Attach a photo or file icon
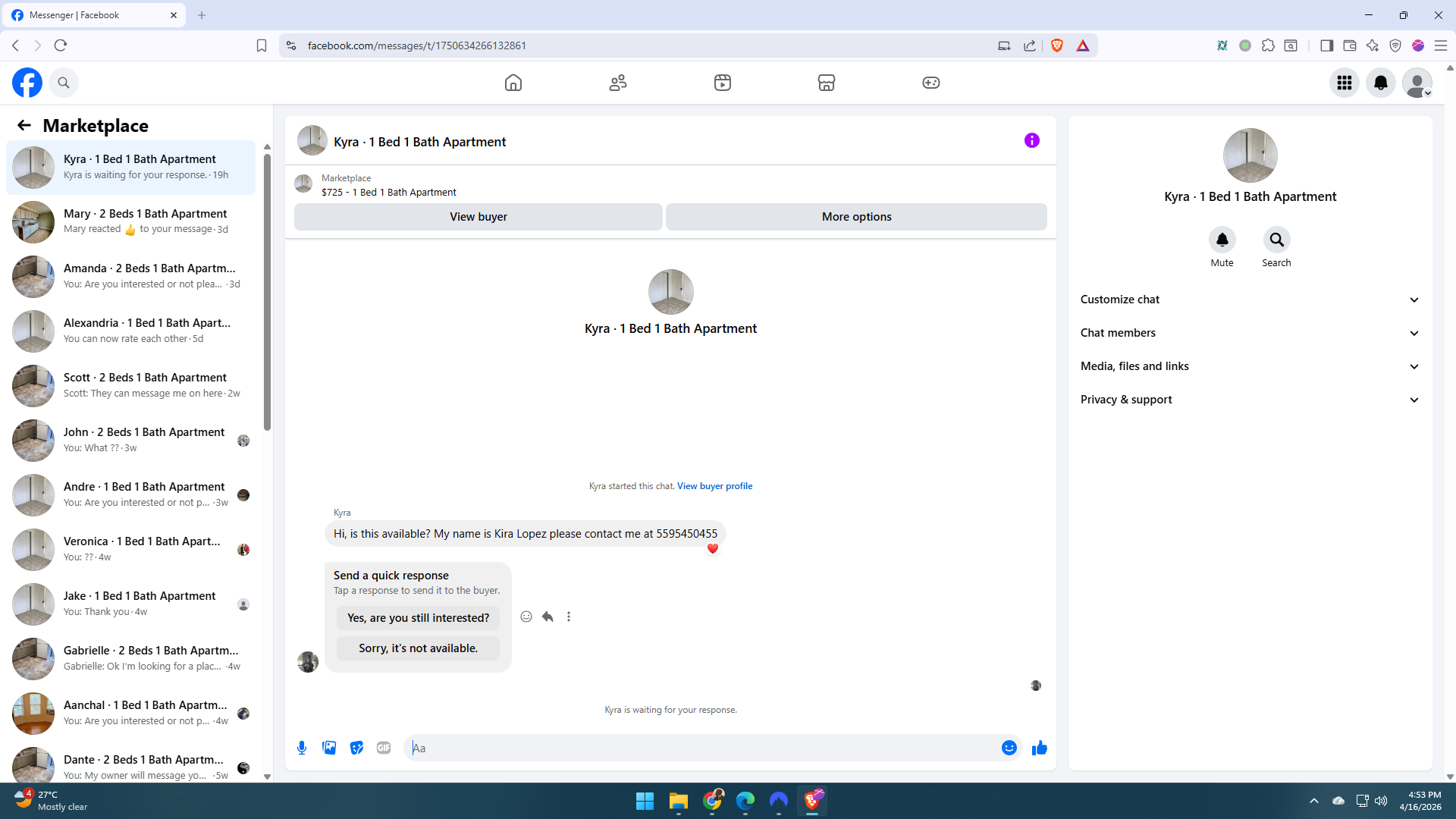The height and width of the screenshot is (819, 1456). [x=329, y=748]
